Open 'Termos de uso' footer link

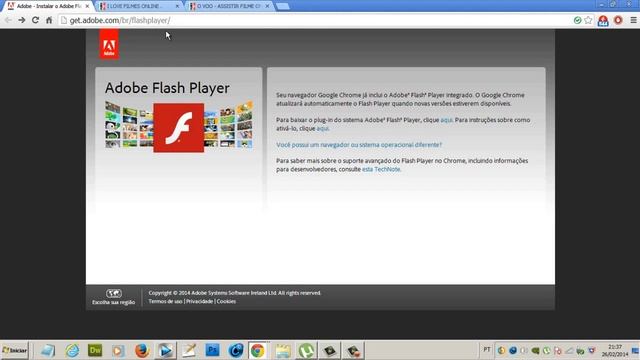(x=165, y=301)
